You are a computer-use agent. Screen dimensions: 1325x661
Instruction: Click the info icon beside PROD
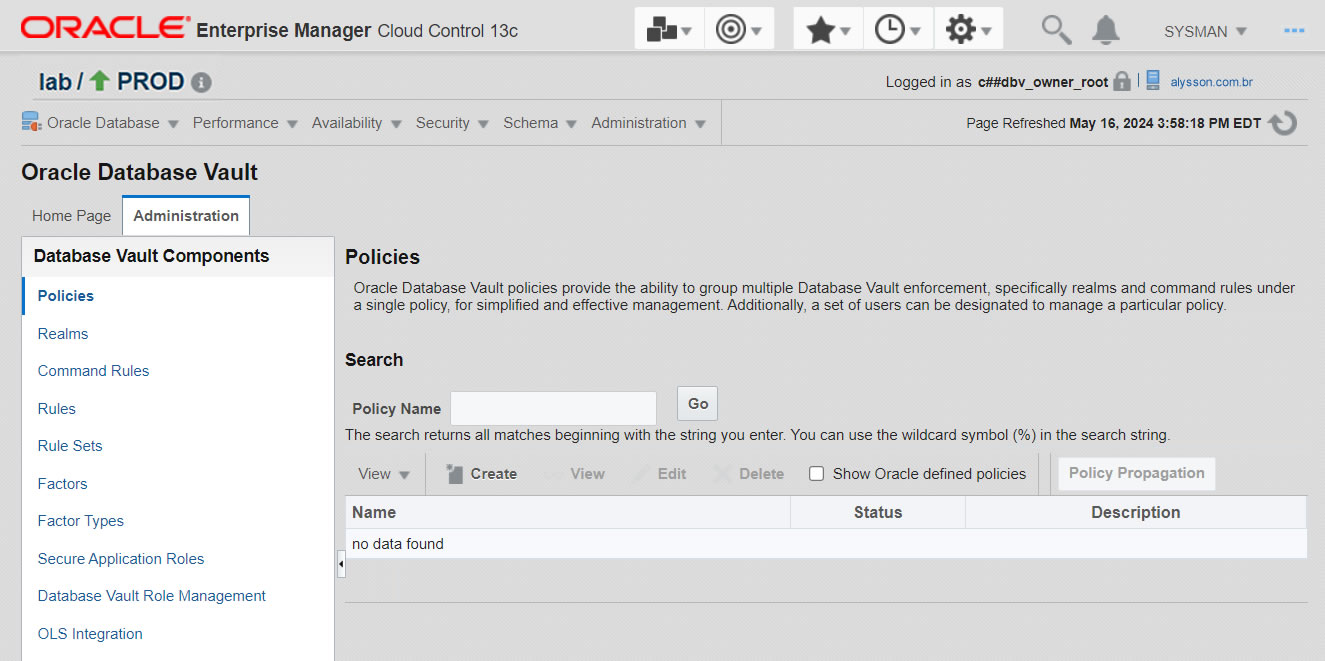point(201,82)
